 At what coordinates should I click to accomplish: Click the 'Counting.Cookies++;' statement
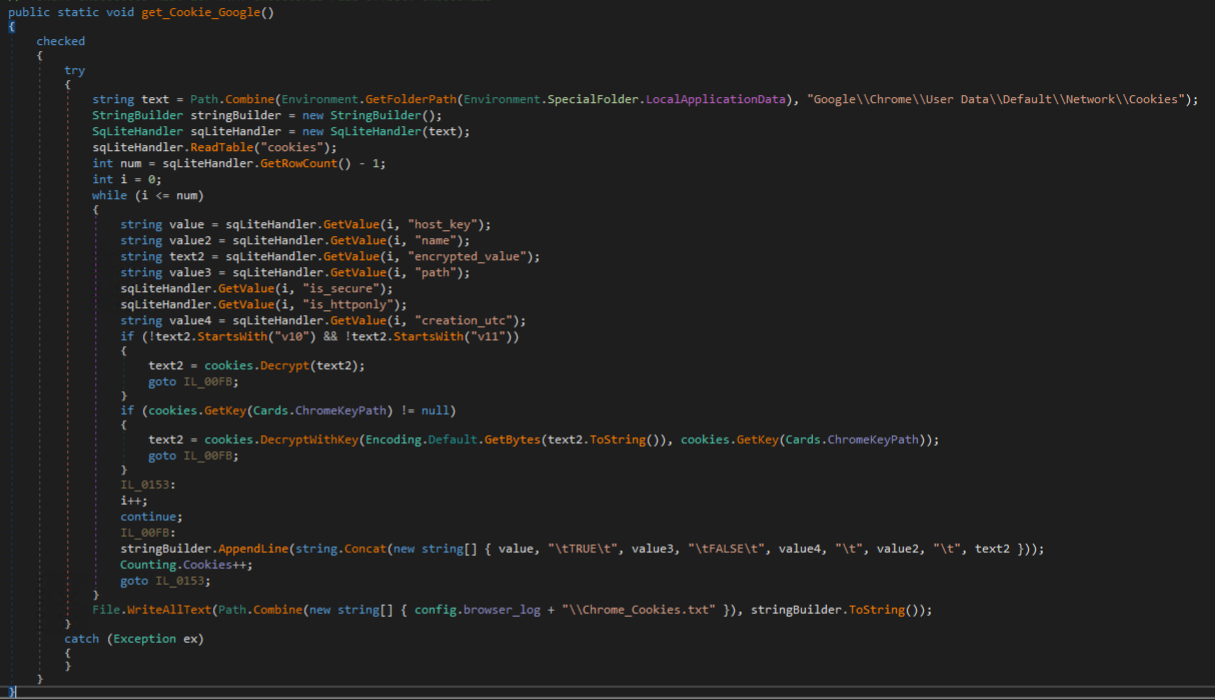pyautogui.click(x=187, y=565)
